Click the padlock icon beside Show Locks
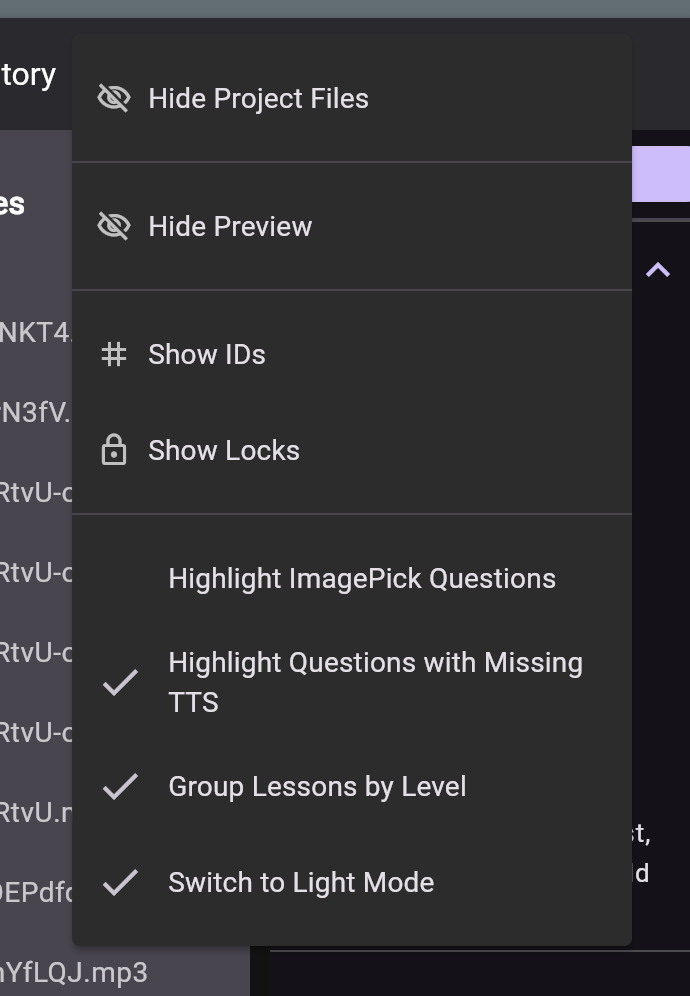The width and height of the screenshot is (690, 996). pyautogui.click(x=114, y=451)
